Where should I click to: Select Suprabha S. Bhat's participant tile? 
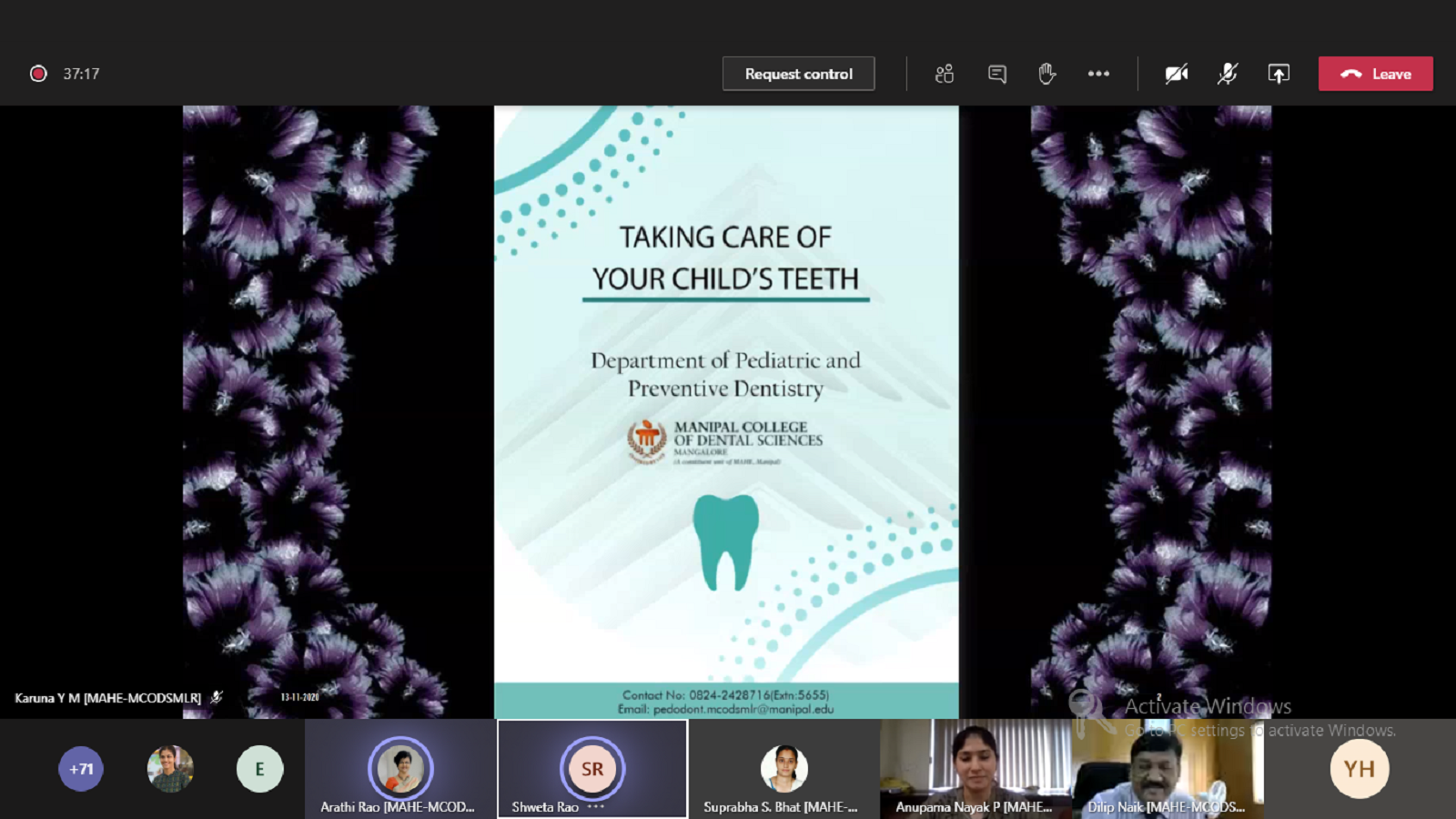784,769
